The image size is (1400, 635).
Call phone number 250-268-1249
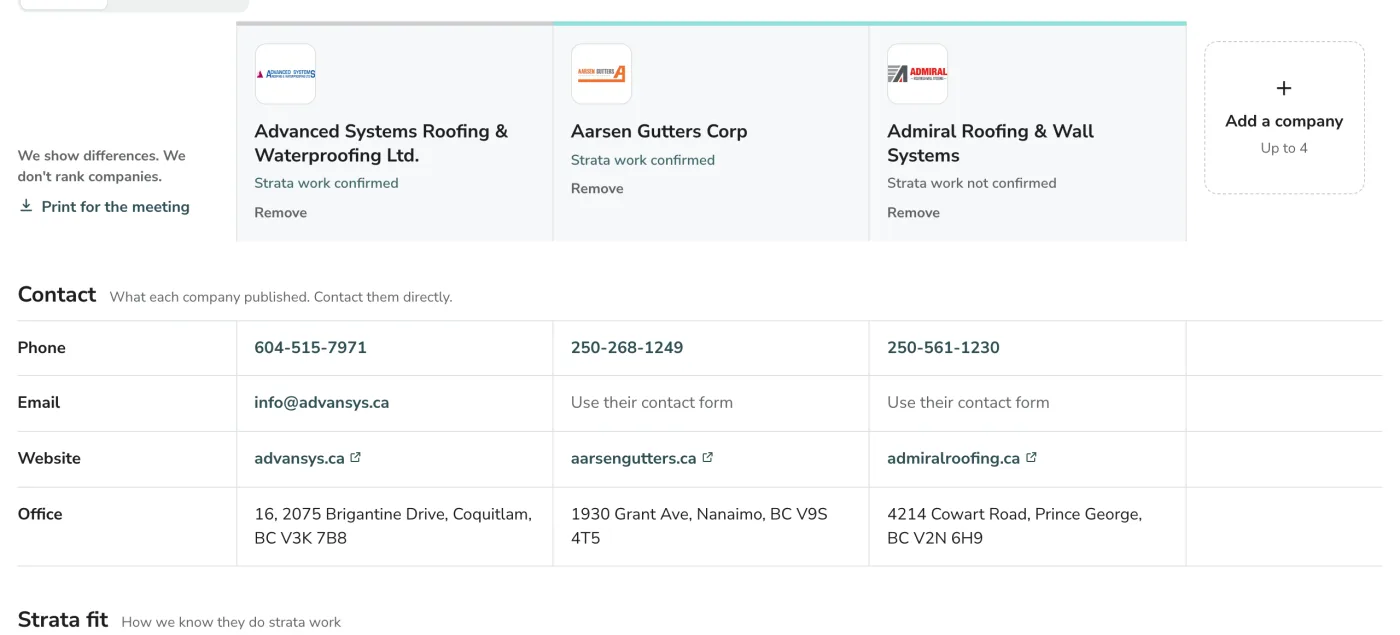[627, 348]
